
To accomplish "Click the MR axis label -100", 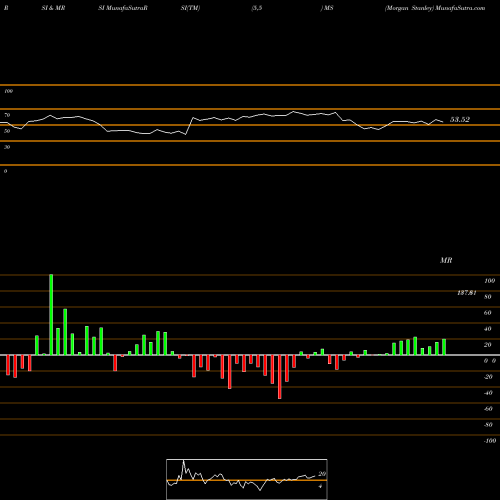I will [490, 441].
